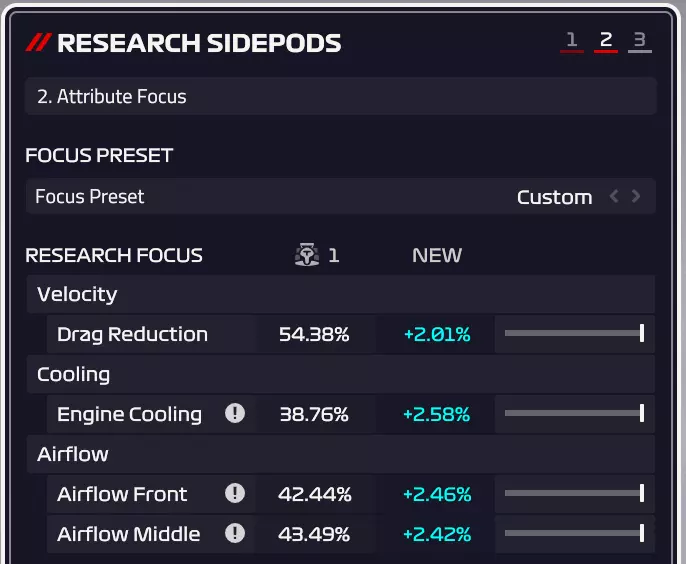Switch to previous focus preset with left arrow

tap(614, 197)
